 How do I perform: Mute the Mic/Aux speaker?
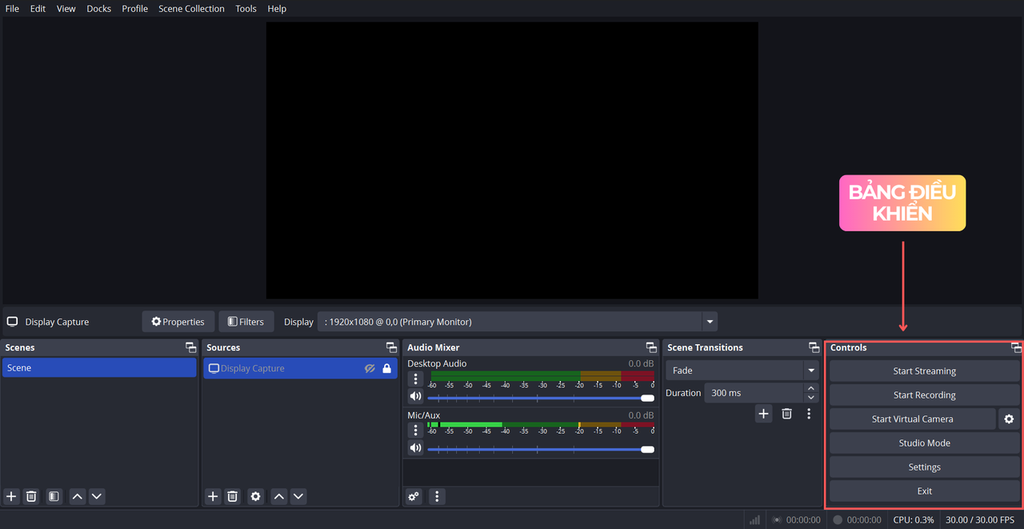pos(415,447)
